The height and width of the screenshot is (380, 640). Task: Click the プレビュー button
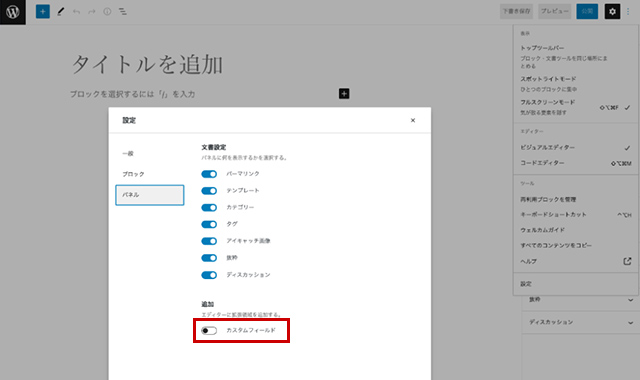click(x=554, y=11)
